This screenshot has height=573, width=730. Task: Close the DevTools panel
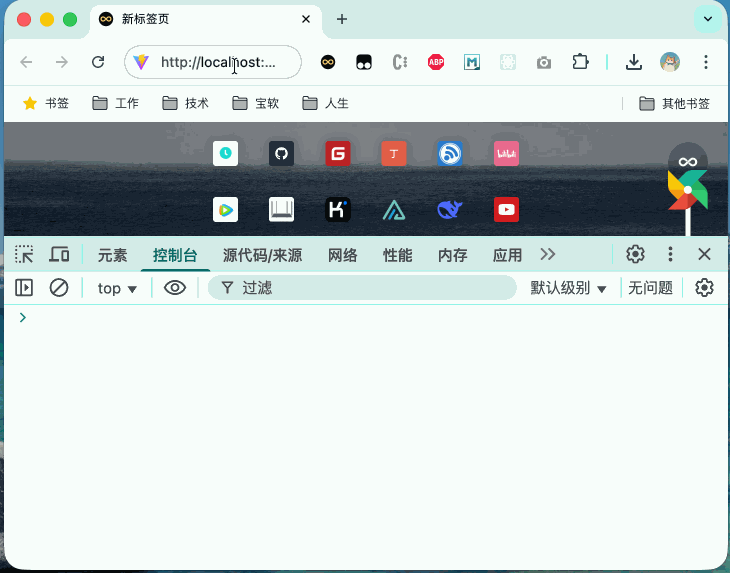(704, 254)
